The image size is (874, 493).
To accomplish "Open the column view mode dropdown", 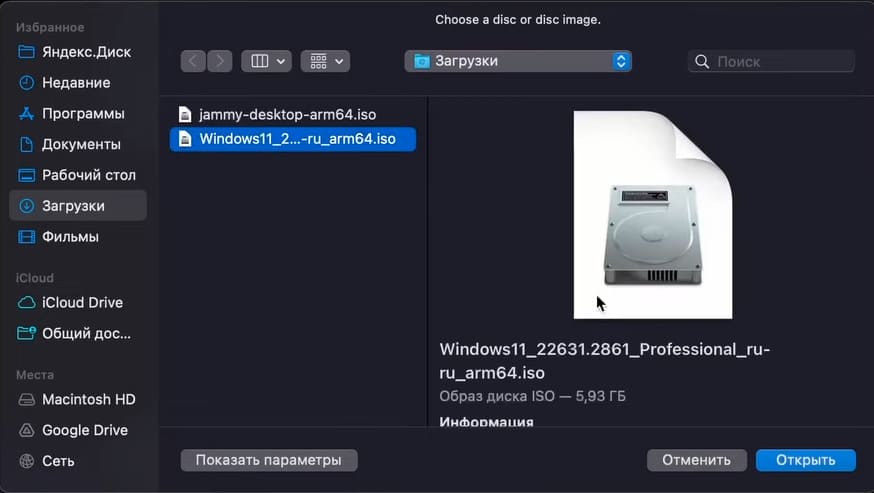I will click(266, 61).
